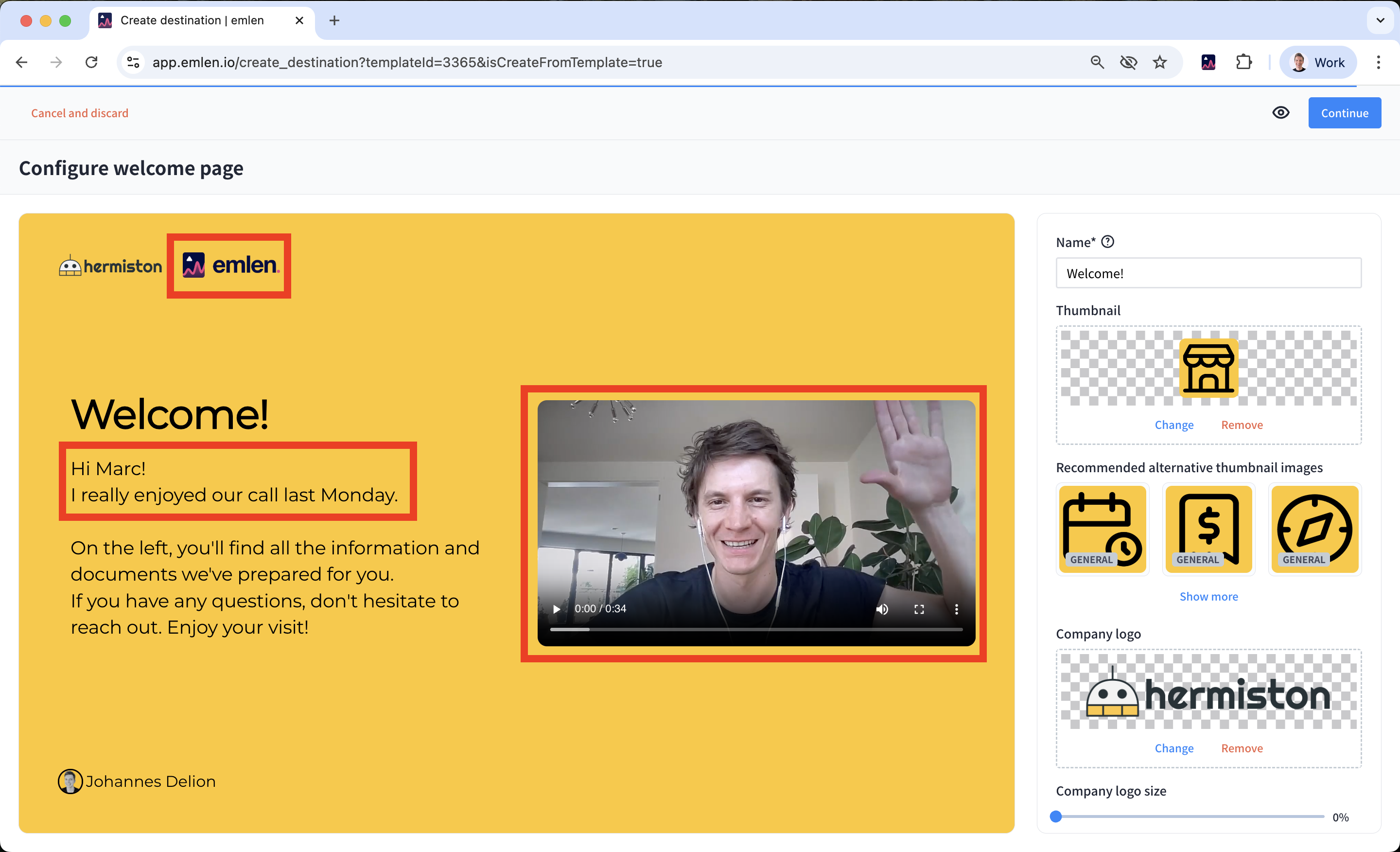The image size is (1400, 852).
Task: Toggle the tracking protection eye icon
Action: [1128, 63]
